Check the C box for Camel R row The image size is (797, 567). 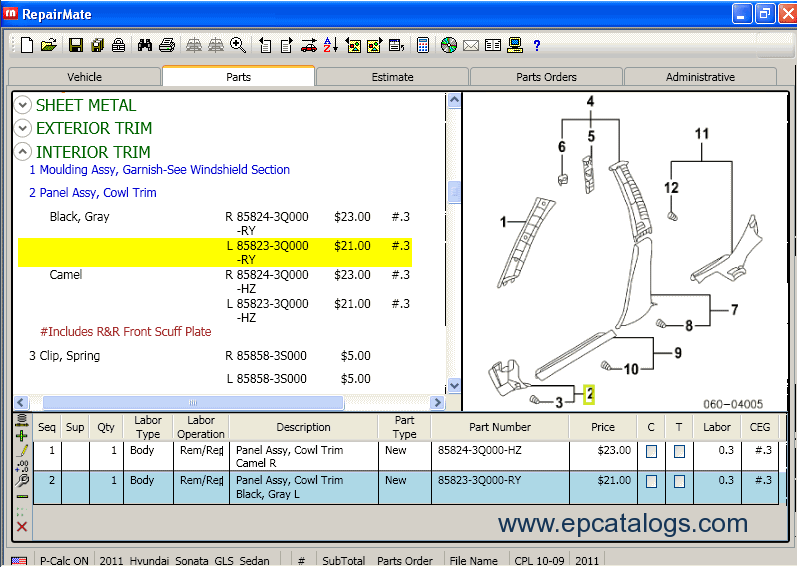coord(651,451)
